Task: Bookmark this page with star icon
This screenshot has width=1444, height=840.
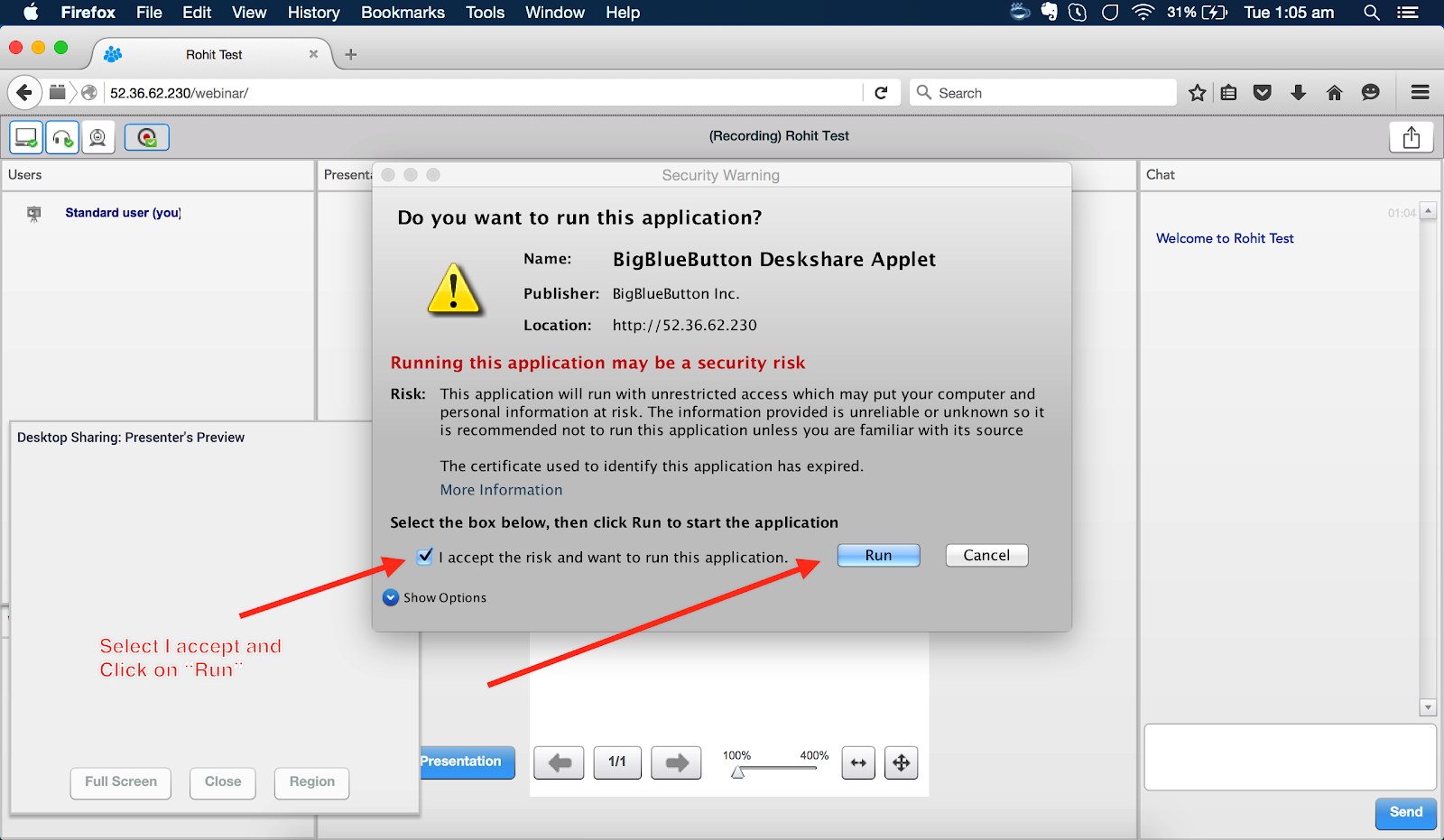Action: pos(1198,93)
